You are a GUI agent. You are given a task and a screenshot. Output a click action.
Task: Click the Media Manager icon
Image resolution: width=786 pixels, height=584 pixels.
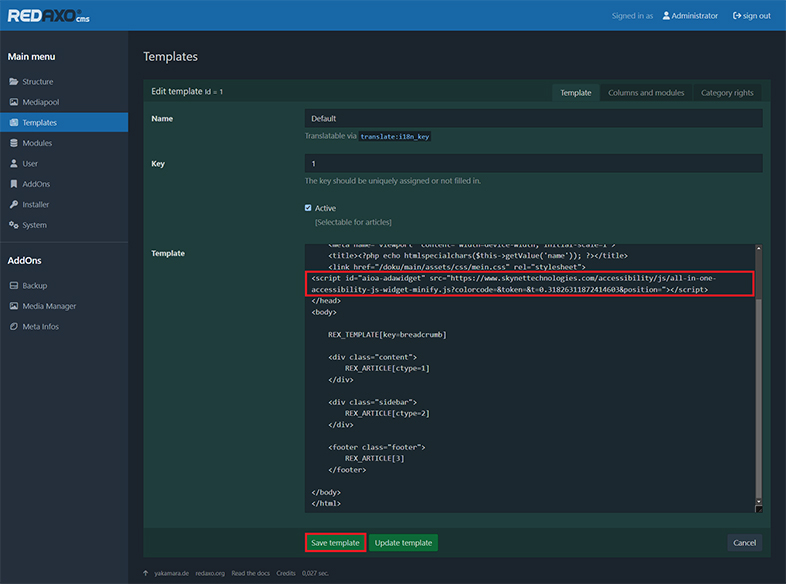click(14, 307)
